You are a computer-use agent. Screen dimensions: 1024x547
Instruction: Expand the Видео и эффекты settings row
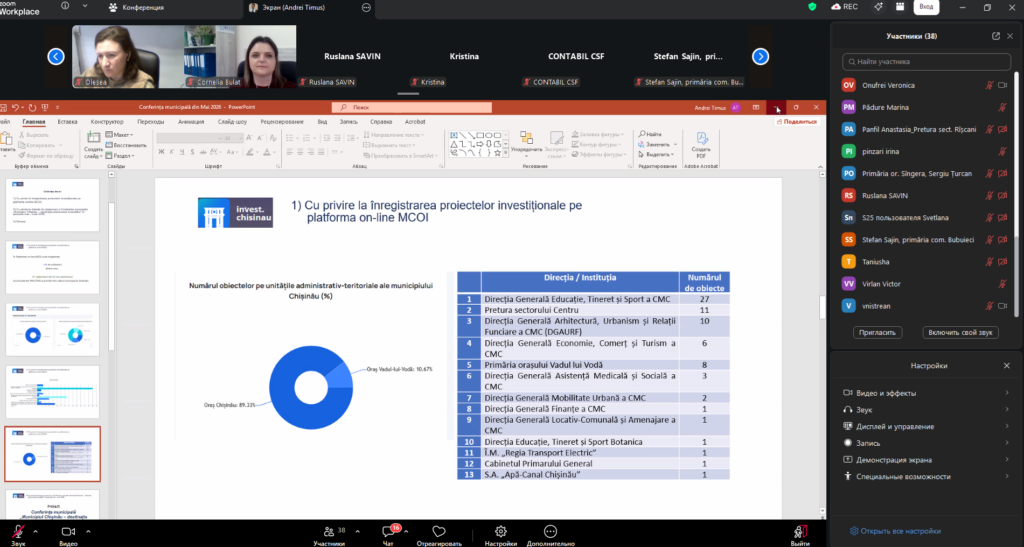pyautogui.click(x=925, y=392)
